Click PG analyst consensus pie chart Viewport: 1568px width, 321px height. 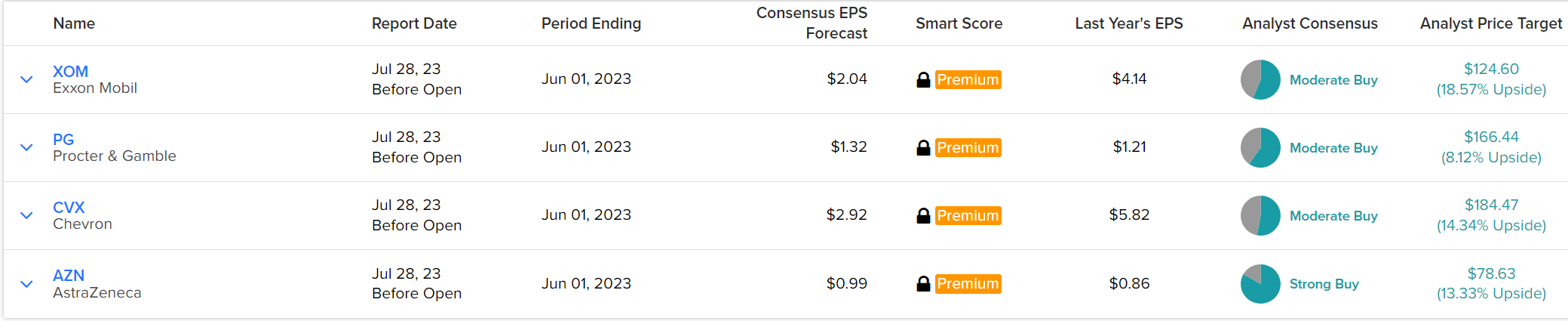coord(1260,147)
